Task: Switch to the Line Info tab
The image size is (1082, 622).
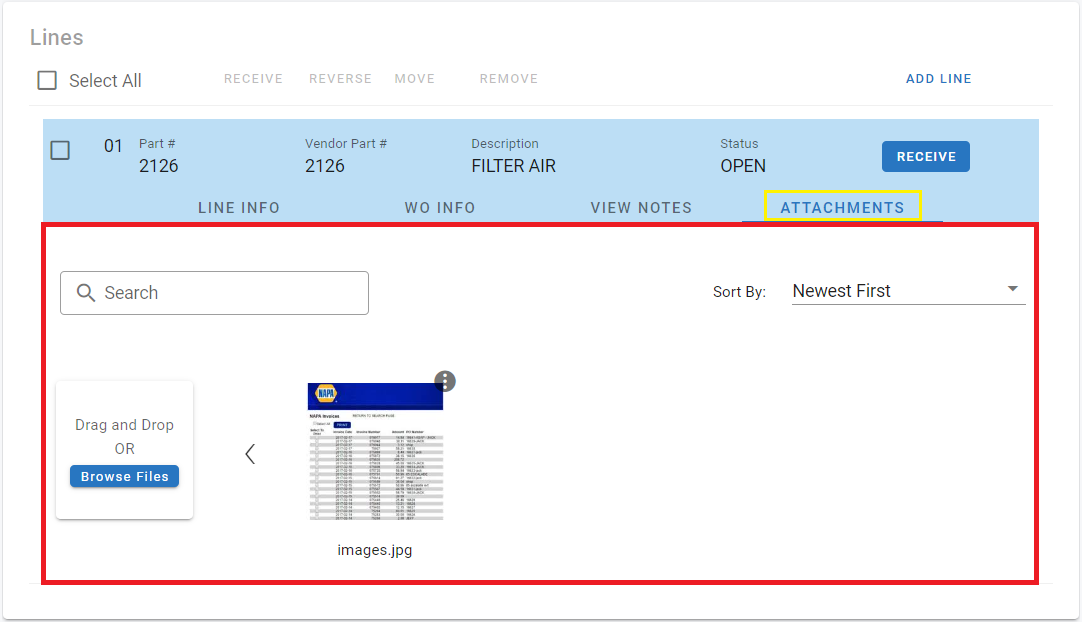Action: pyautogui.click(x=239, y=208)
